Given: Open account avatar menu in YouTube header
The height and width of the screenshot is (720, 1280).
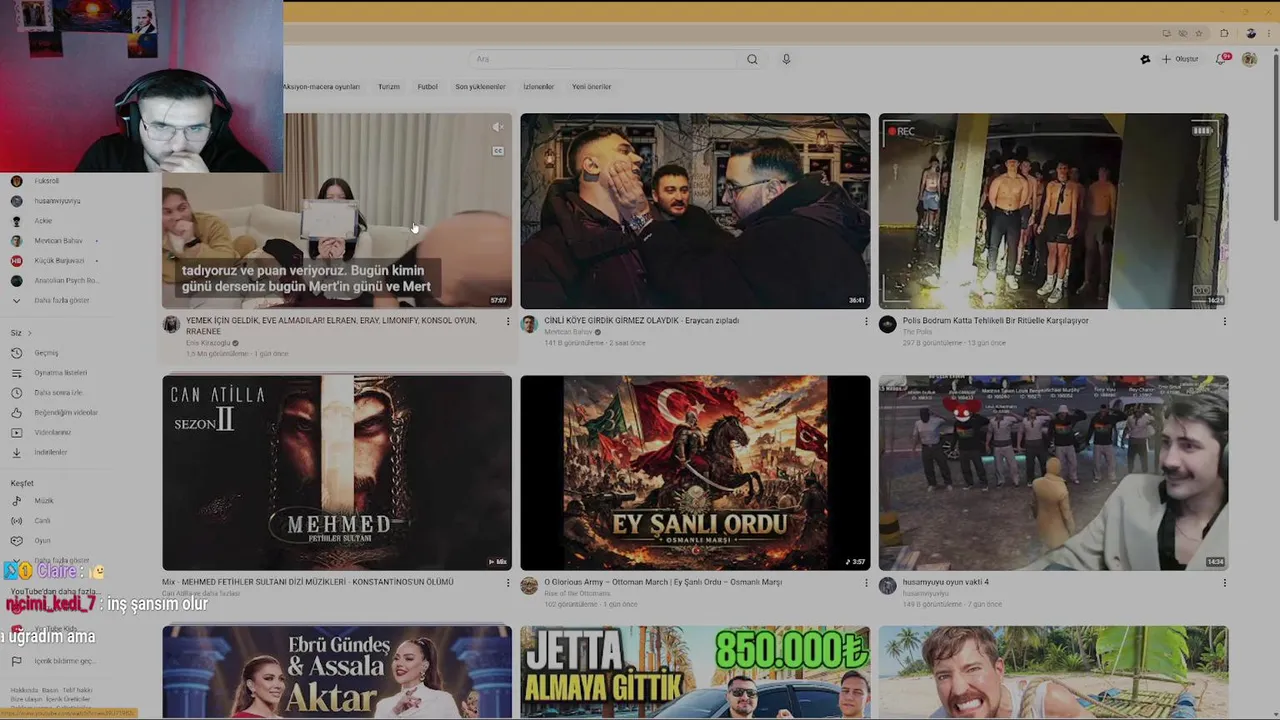Looking at the screenshot, I should (x=1249, y=59).
